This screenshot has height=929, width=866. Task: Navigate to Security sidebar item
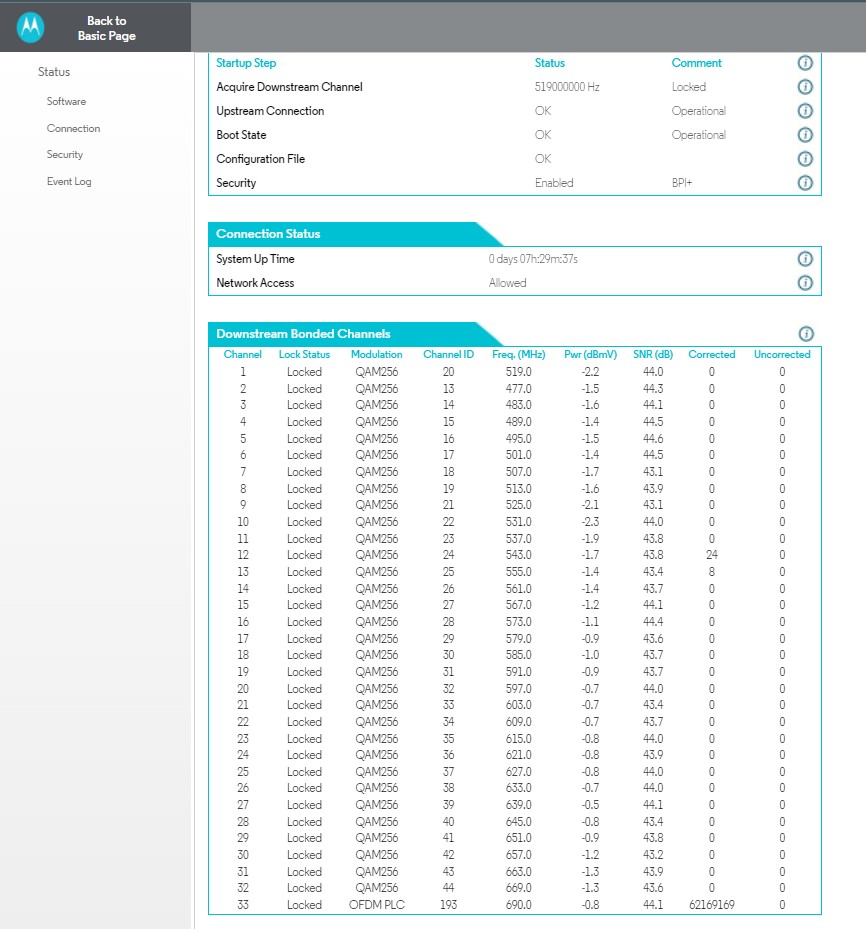[x=65, y=155]
